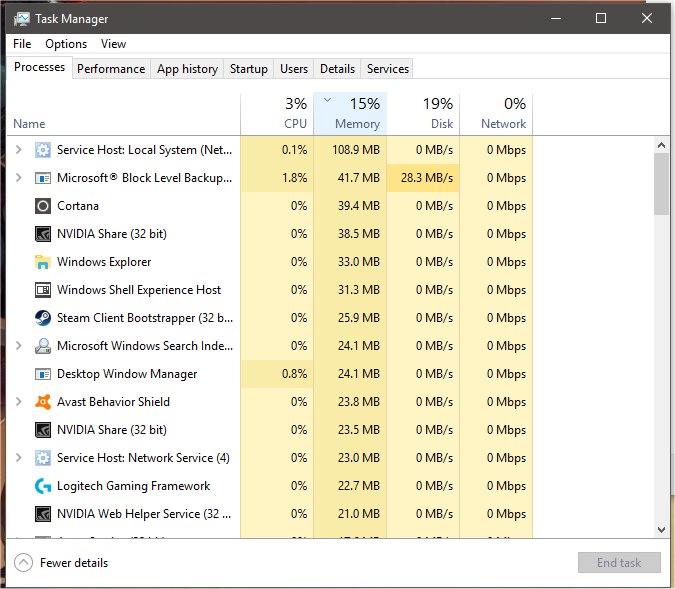
Task: Click the Windows Explorer folder icon
Action: pos(43,262)
